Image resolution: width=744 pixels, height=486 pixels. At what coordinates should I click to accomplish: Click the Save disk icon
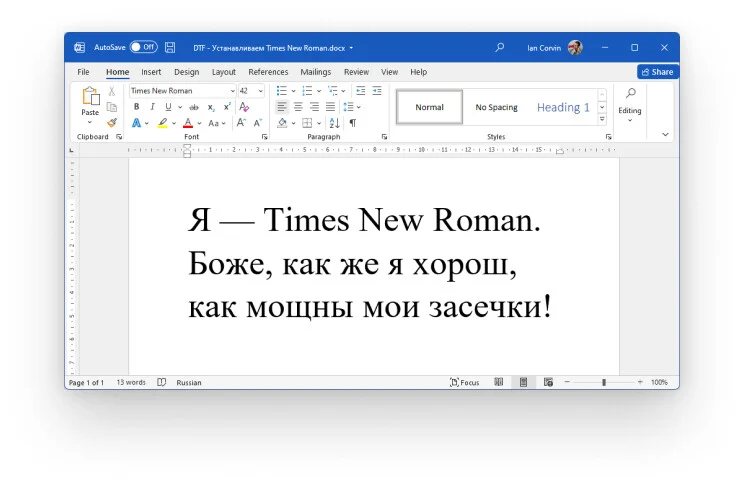170,47
